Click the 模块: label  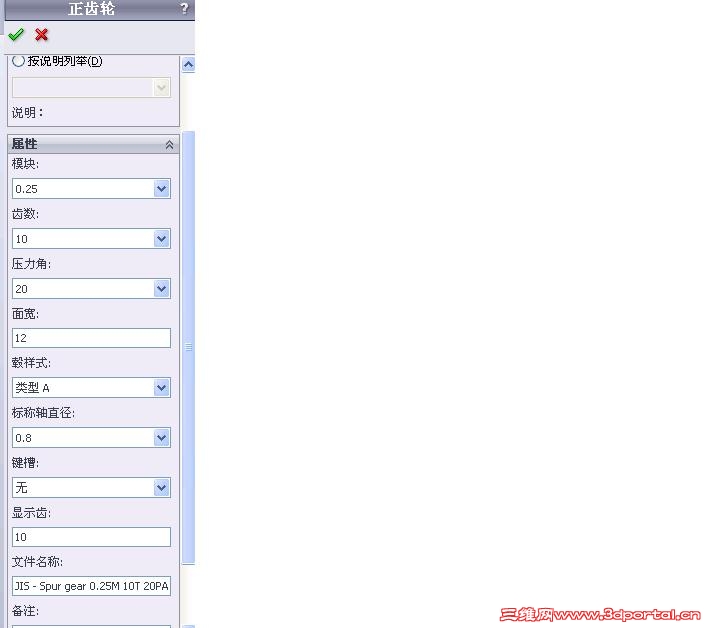pyautogui.click(x=25, y=164)
